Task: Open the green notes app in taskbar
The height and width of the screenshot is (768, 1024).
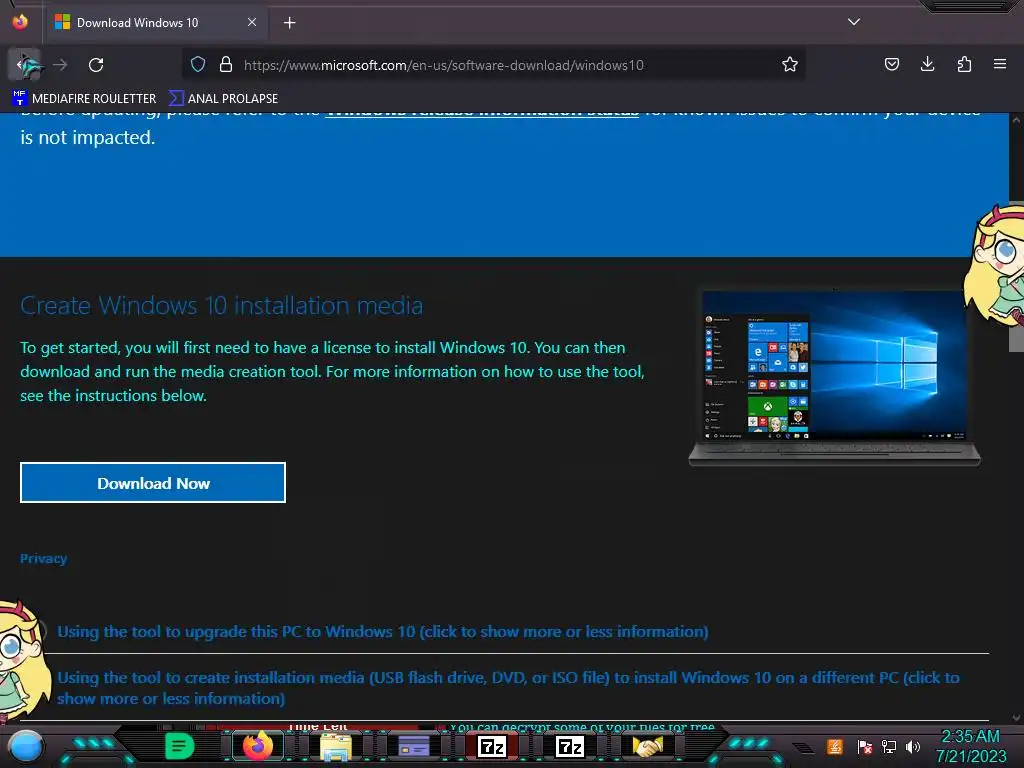Action: click(x=179, y=746)
